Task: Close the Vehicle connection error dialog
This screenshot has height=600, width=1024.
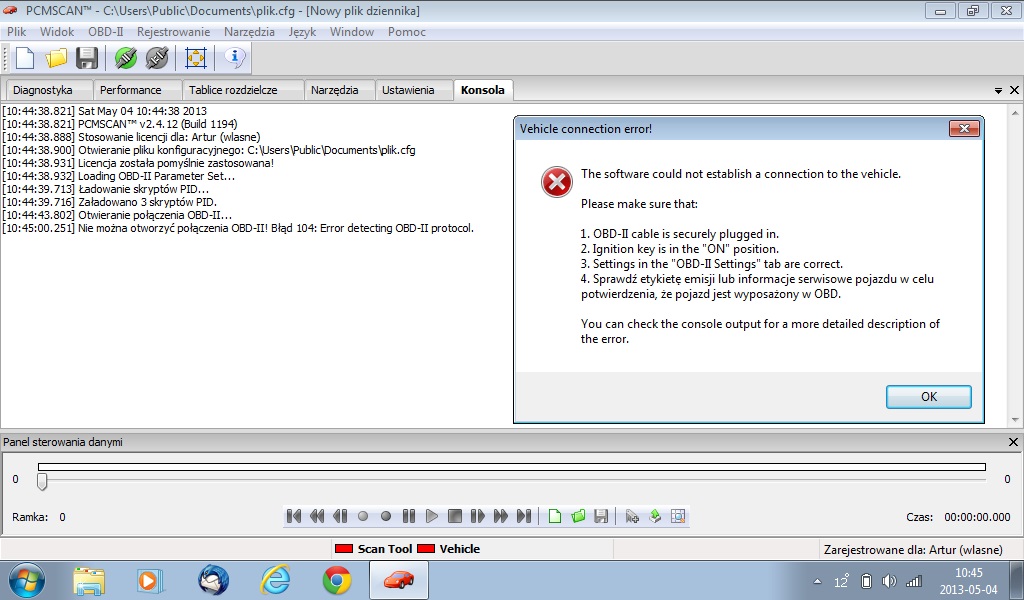Action: (963, 129)
